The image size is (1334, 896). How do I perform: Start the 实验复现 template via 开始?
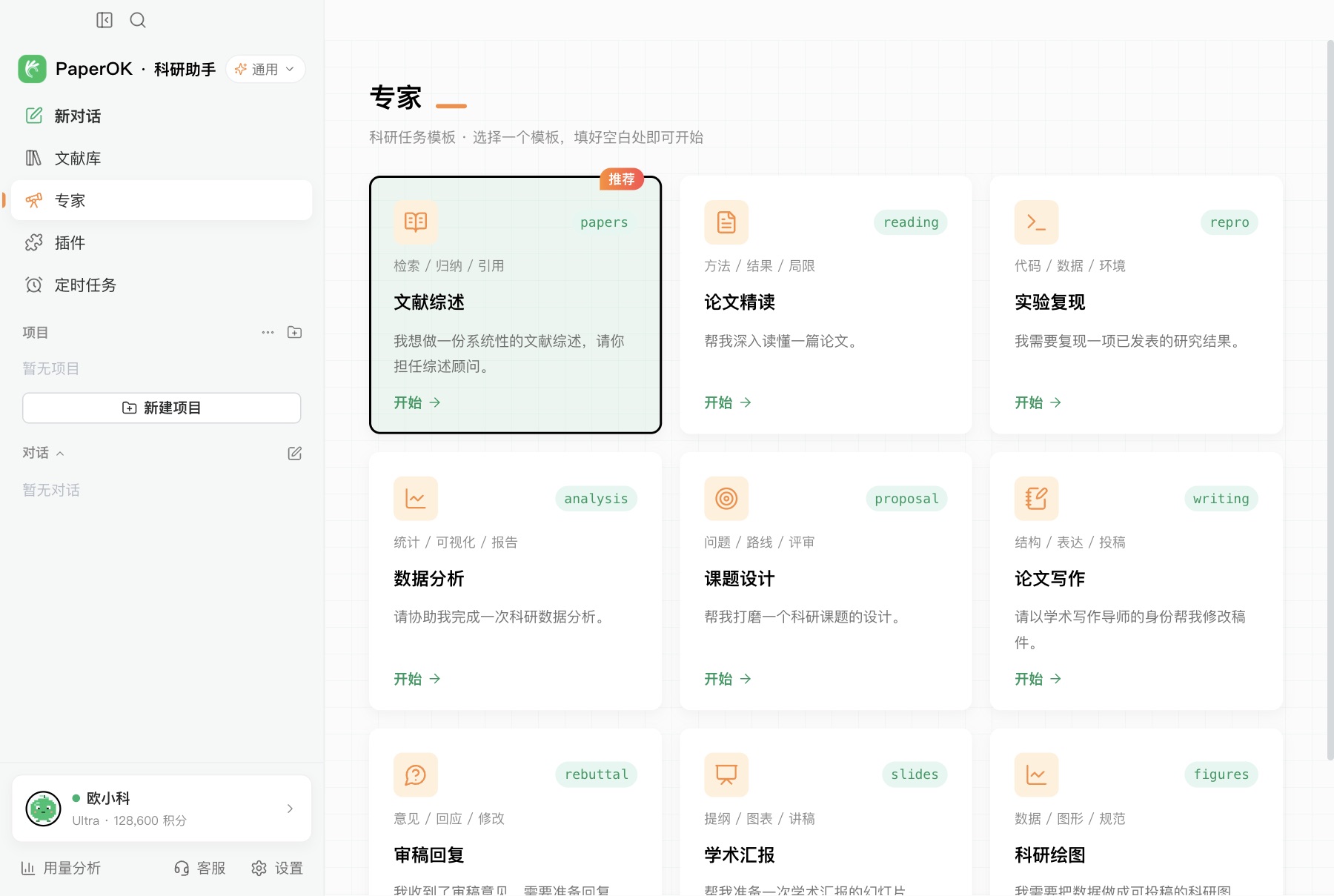pyautogui.click(x=1038, y=402)
